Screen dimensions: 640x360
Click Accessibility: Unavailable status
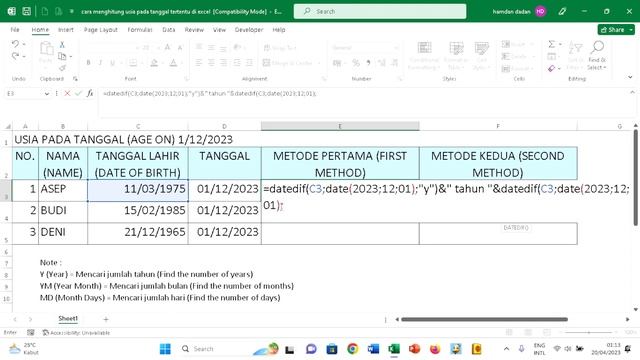point(76,333)
